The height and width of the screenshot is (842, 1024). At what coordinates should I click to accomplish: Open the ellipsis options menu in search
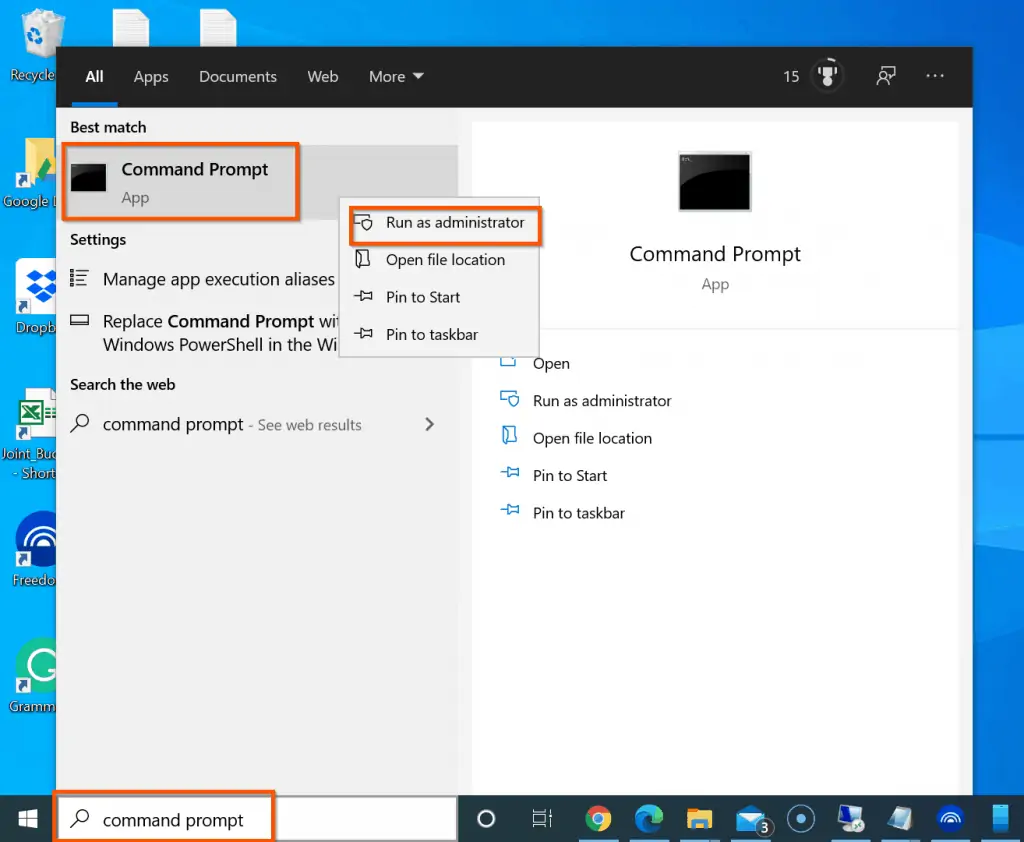point(935,76)
